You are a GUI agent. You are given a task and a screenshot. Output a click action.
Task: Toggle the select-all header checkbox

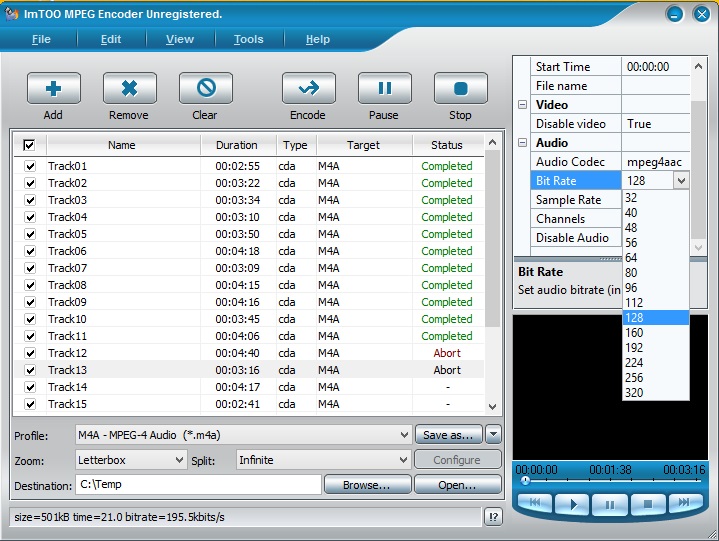[x=29, y=145]
